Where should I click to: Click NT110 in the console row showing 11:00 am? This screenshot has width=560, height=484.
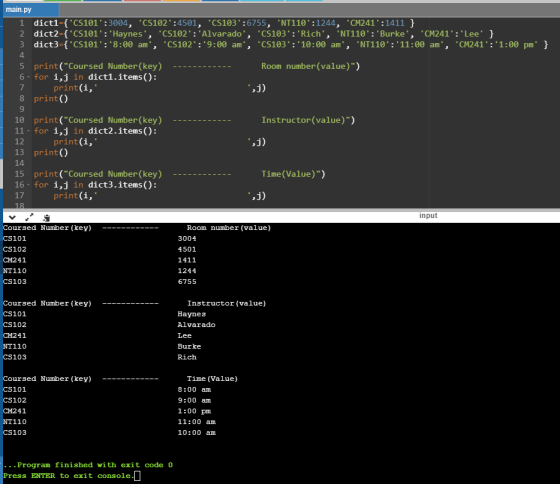pos(15,422)
